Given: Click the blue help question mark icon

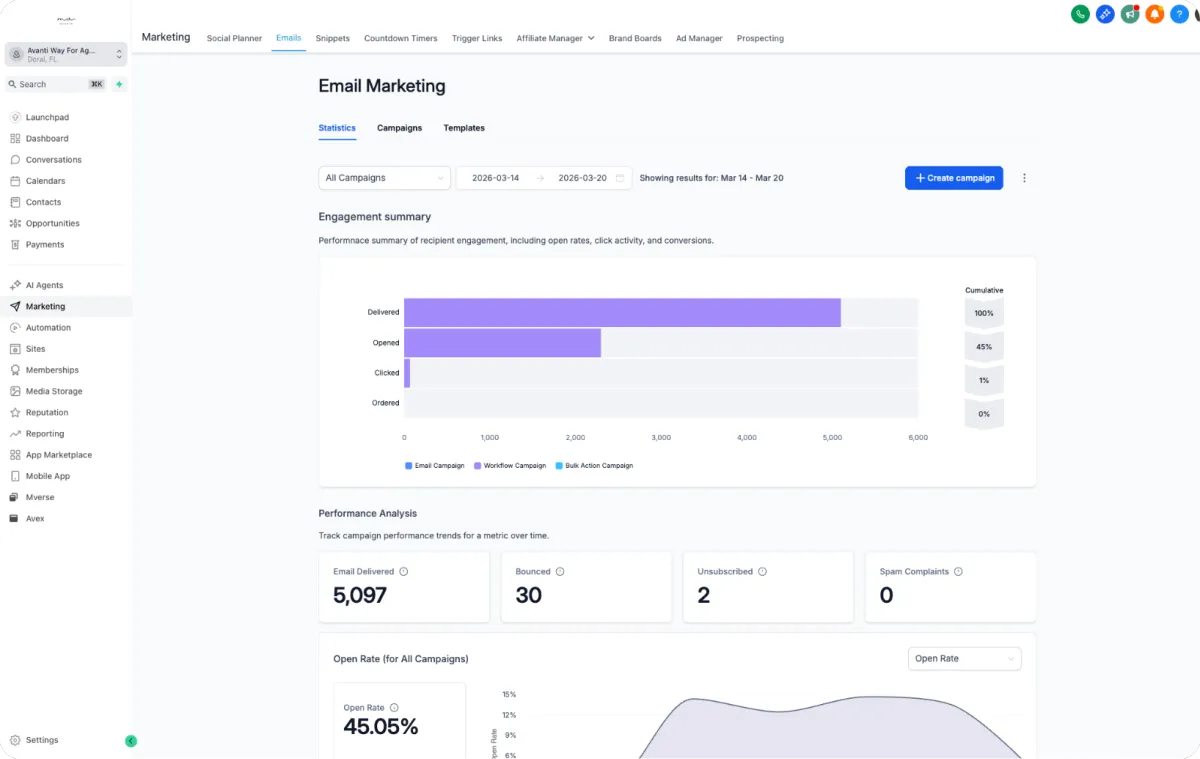Looking at the screenshot, I should [x=1180, y=14].
